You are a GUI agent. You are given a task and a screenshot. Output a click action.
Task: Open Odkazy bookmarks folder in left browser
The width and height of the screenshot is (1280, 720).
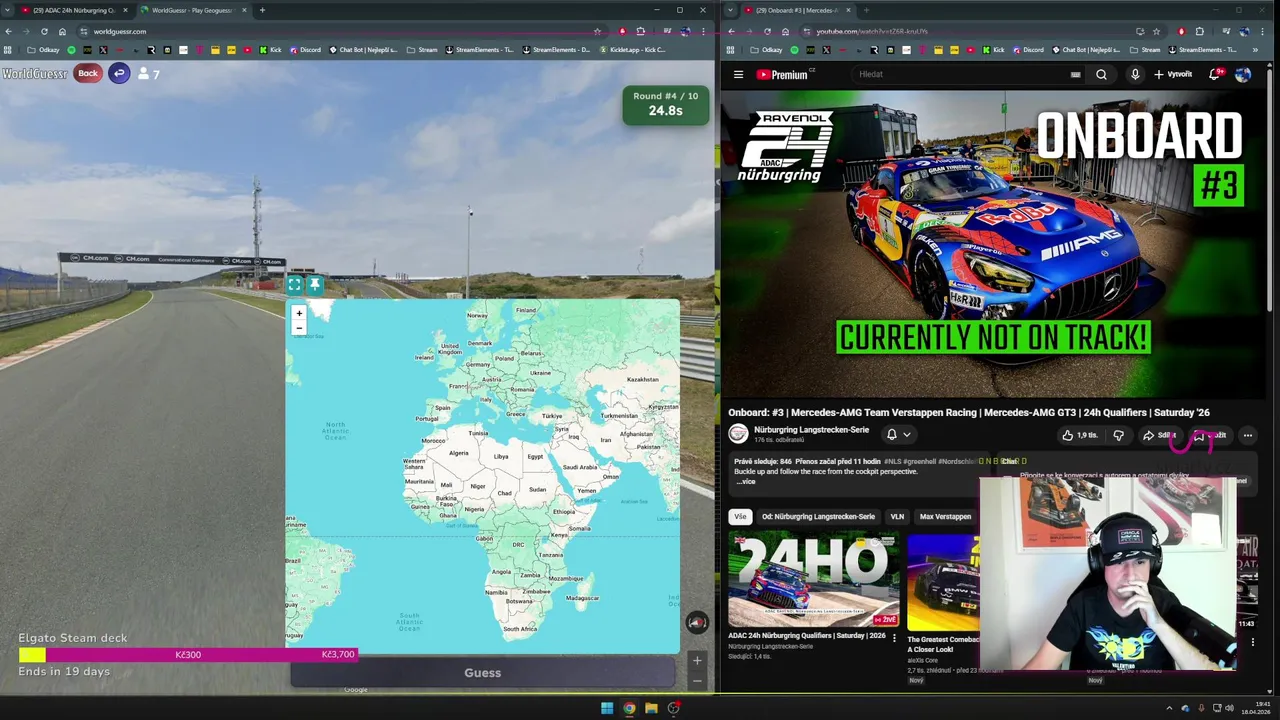pyautogui.click(x=43, y=50)
